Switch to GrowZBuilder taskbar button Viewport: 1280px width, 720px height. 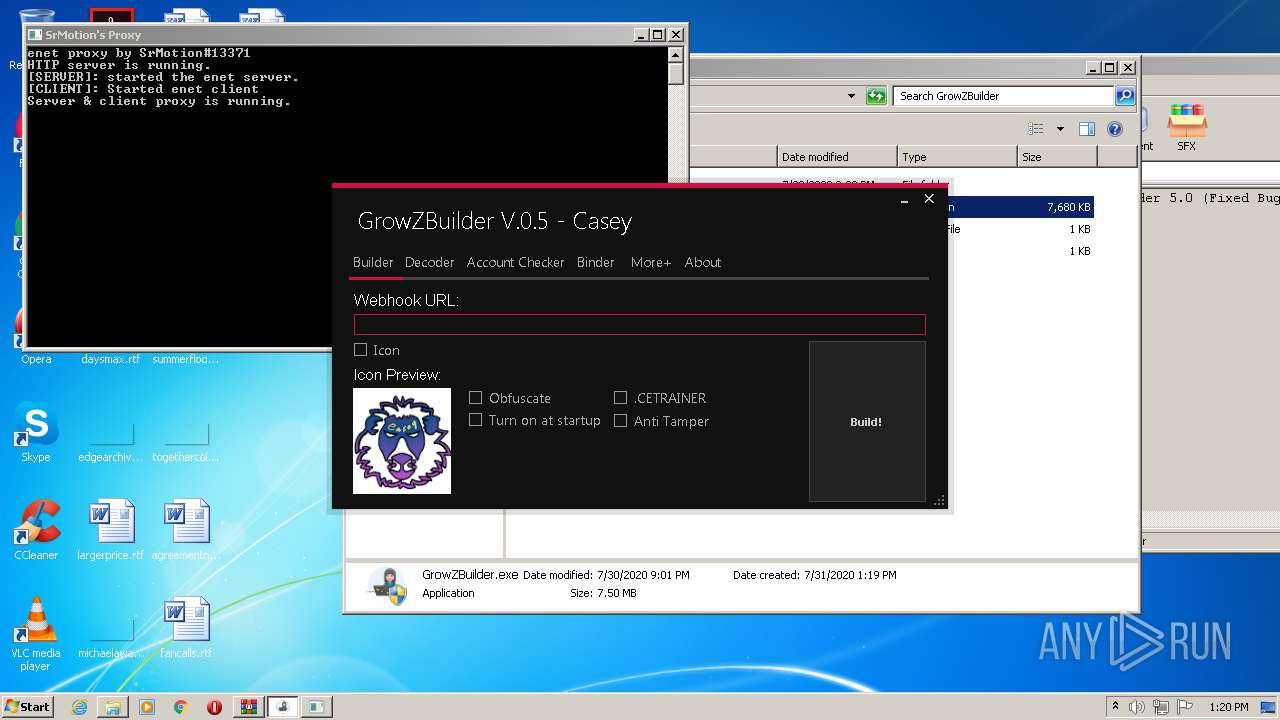click(284, 707)
